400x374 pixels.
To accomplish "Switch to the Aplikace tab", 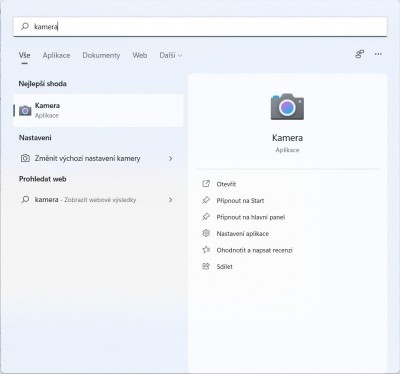I will pyautogui.click(x=56, y=55).
